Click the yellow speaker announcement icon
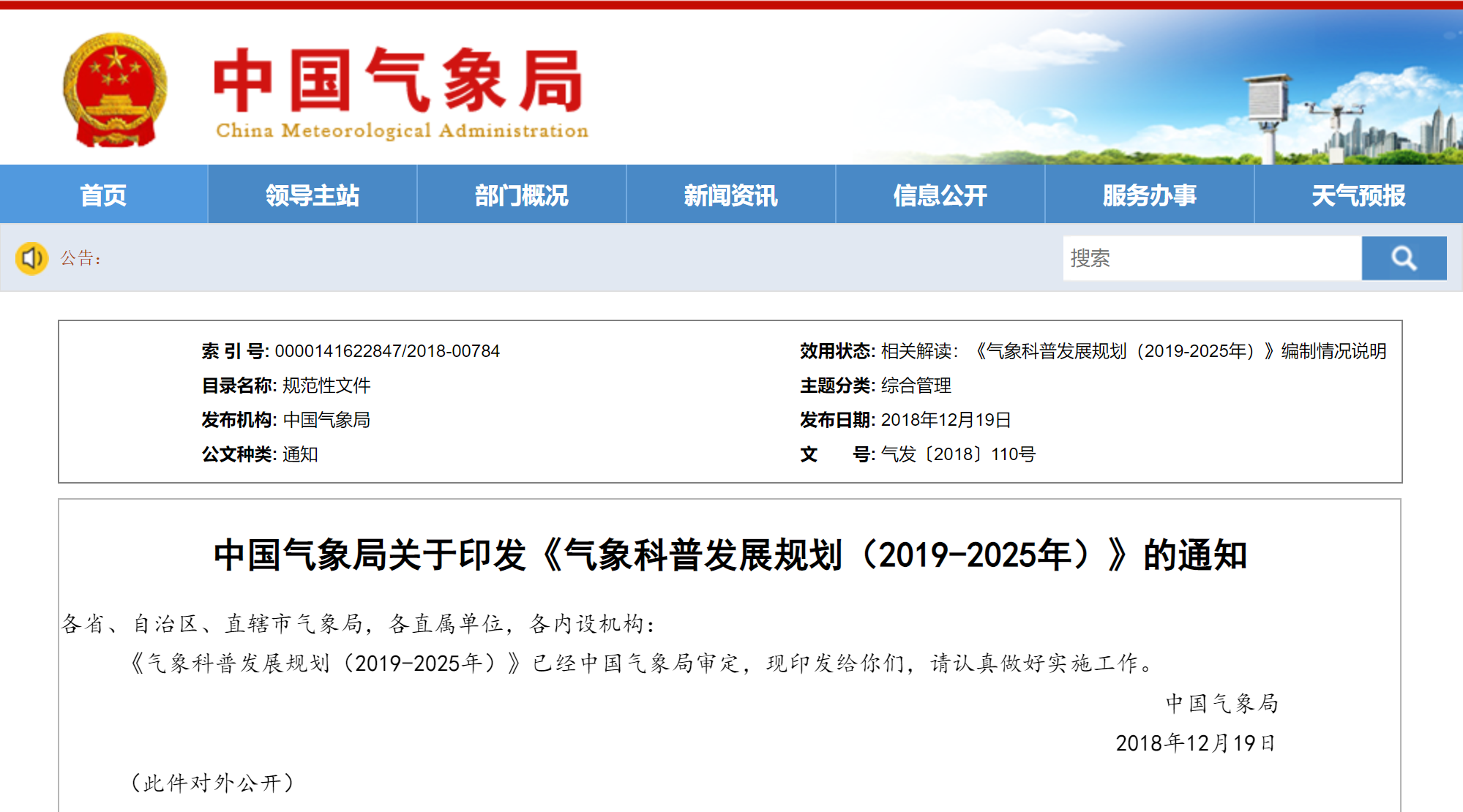Image resolution: width=1463 pixels, height=812 pixels. 31,258
